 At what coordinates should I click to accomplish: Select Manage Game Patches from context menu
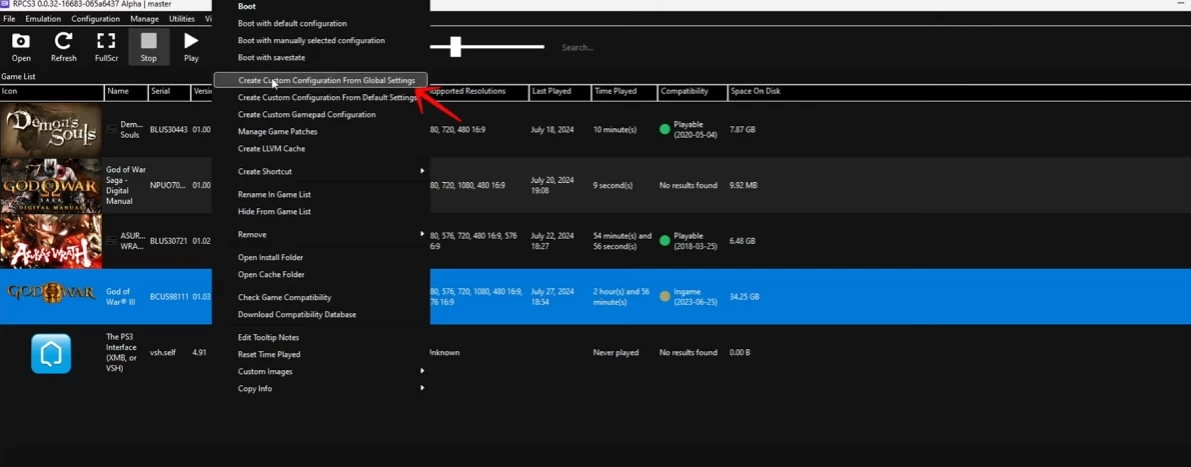point(277,132)
